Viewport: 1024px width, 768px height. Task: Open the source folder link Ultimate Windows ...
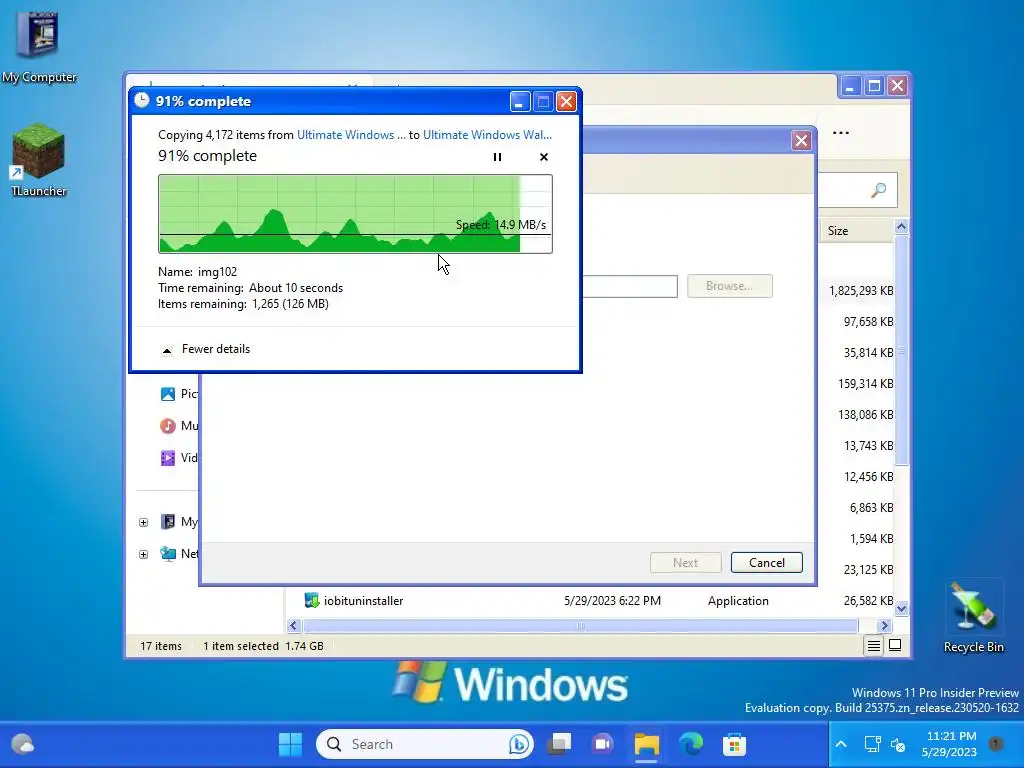351,135
